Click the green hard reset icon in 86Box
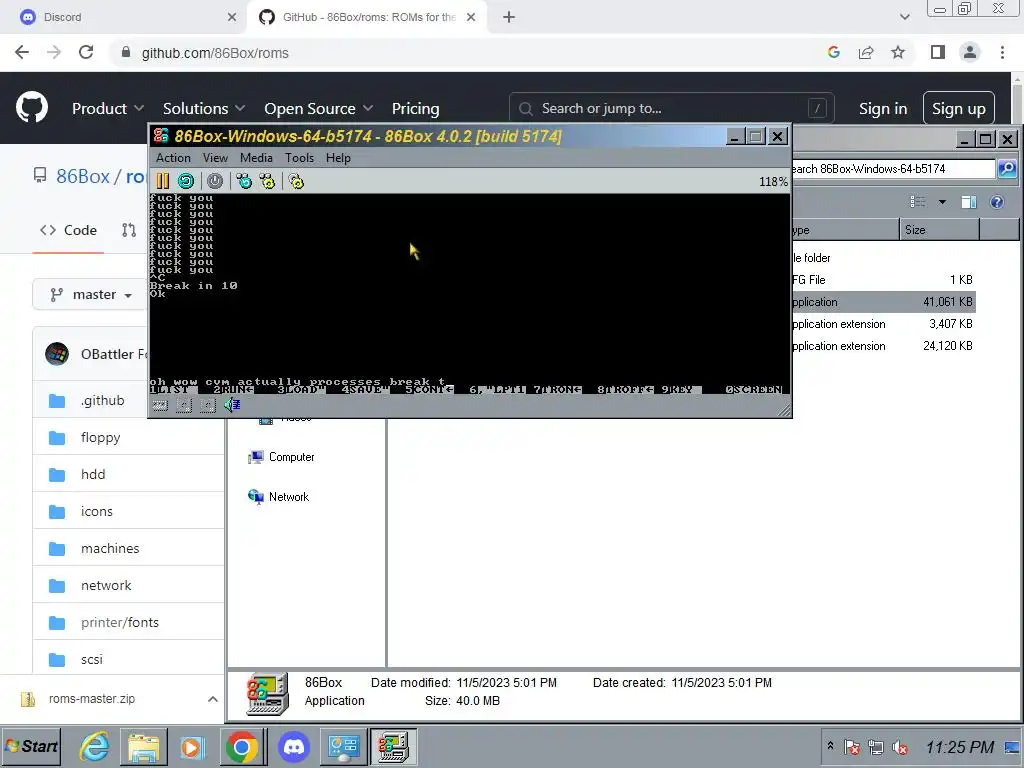 [x=185, y=181]
